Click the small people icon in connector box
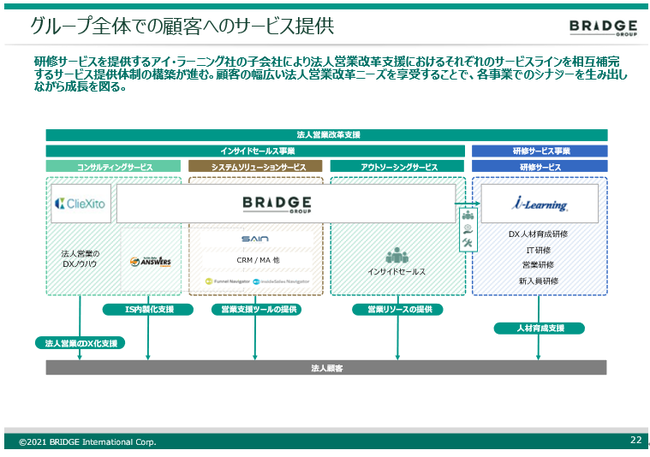 468,215
